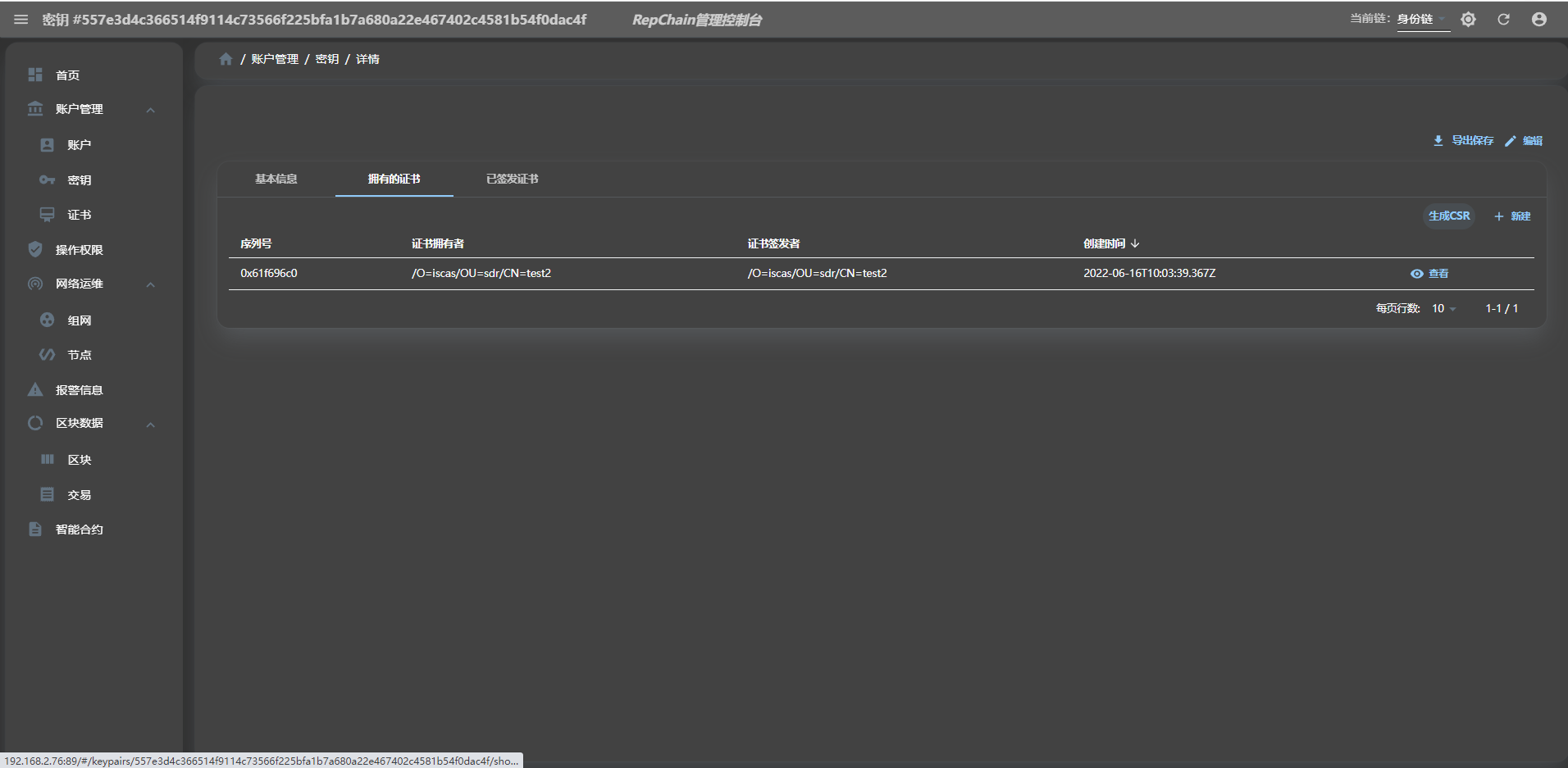
Task: Click the 密钥 key icon in sidebar
Action: point(47,180)
